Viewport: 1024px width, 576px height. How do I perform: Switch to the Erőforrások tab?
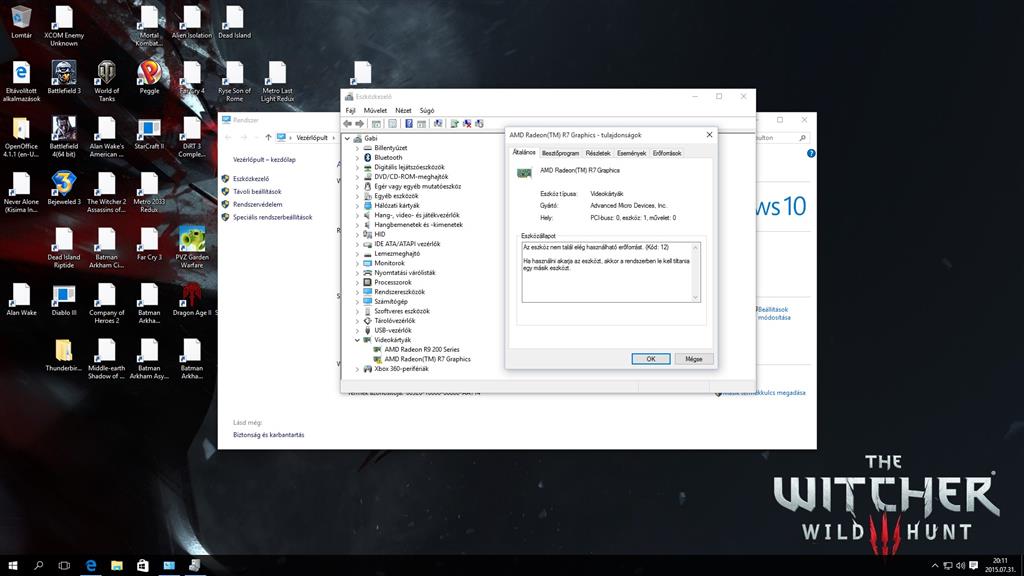pyautogui.click(x=667, y=153)
